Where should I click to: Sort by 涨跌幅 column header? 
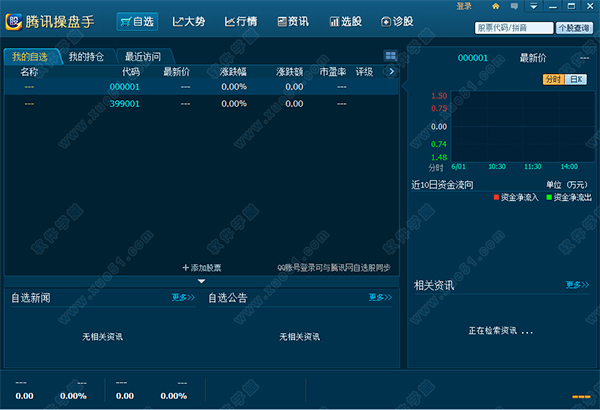point(233,72)
